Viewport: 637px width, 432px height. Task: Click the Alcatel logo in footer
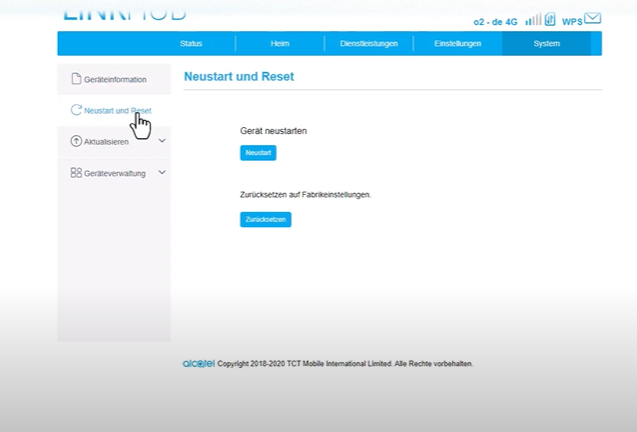(198, 363)
